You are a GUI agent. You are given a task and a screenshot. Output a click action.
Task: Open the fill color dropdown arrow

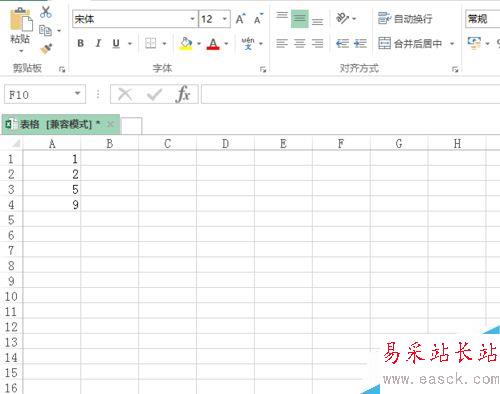(x=199, y=44)
